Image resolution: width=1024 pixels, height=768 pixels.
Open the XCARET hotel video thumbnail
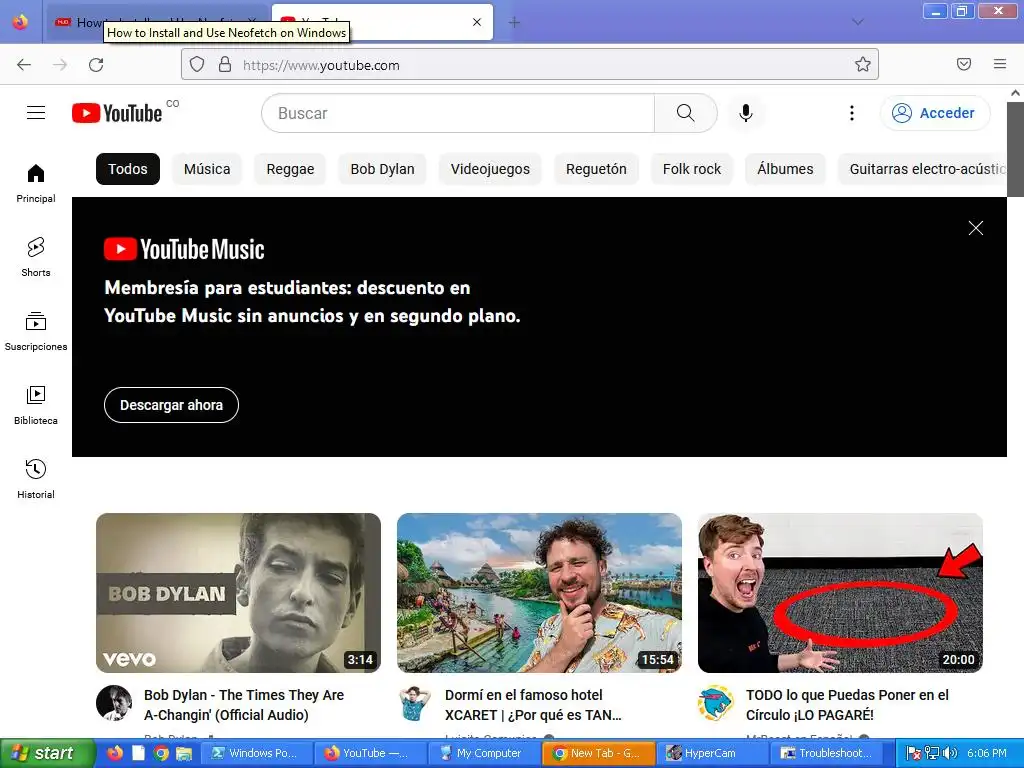click(539, 593)
